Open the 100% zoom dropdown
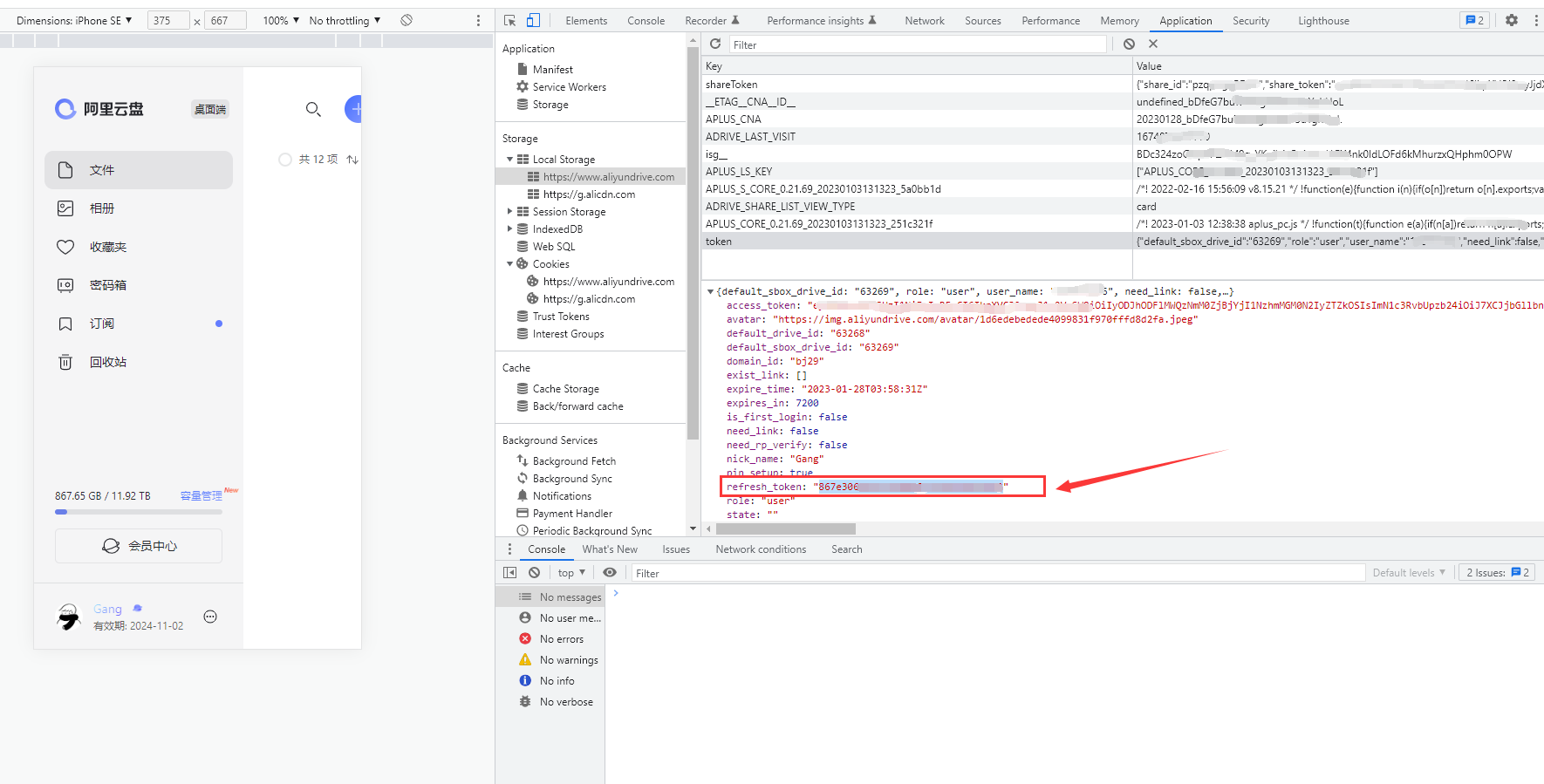 coord(281,20)
